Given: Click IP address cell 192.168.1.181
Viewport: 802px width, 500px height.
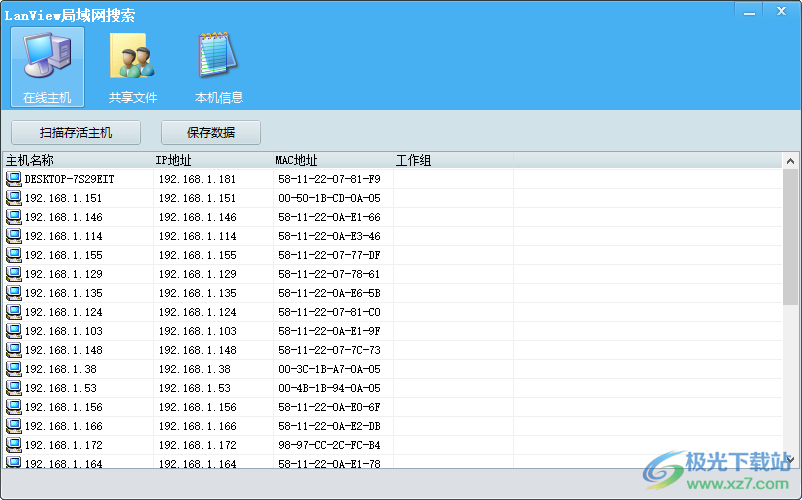Looking at the screenshot, I should tap(197, 179).
